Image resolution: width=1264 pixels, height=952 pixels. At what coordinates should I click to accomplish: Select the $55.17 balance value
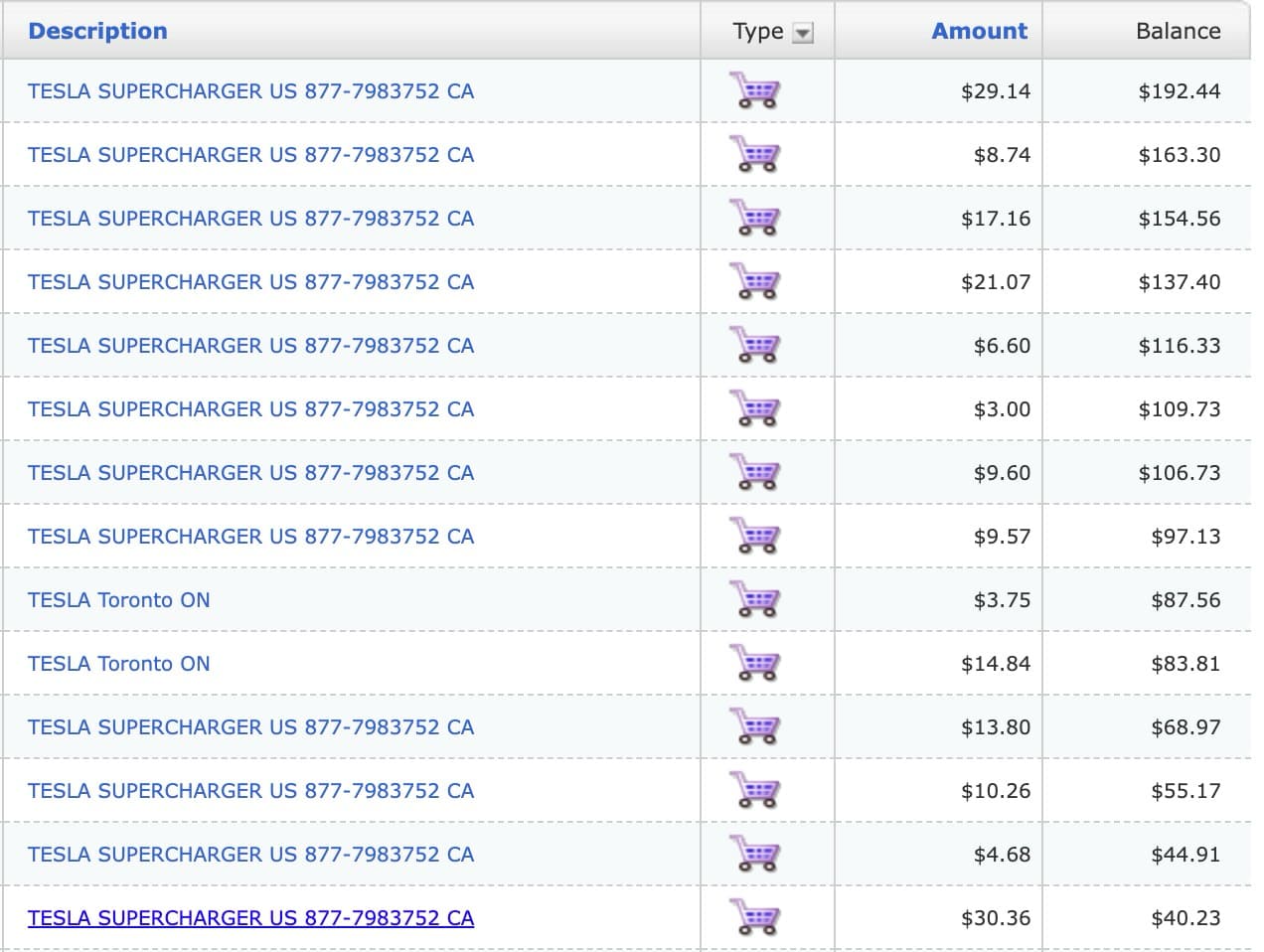(1185, 791)
